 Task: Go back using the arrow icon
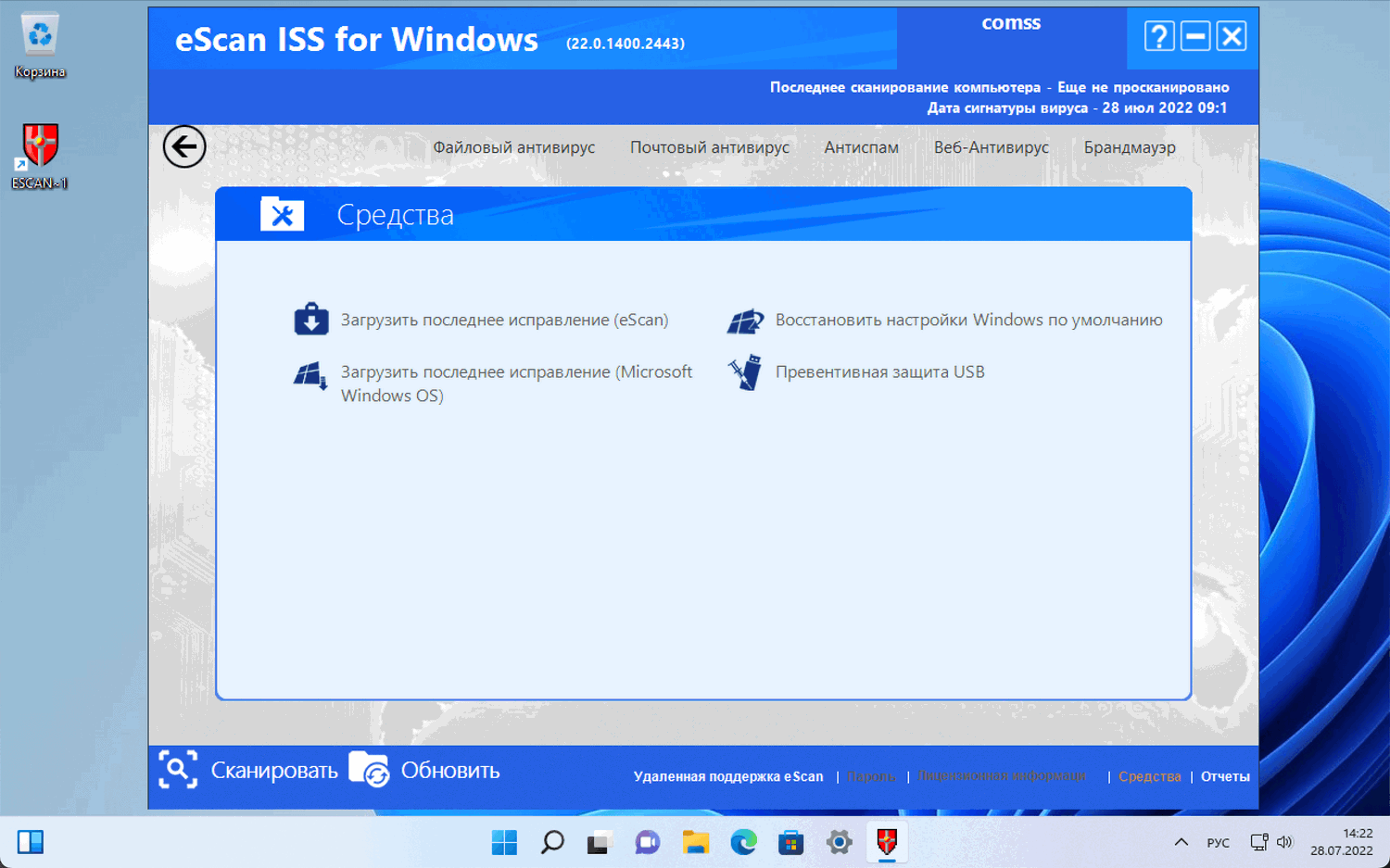(184, 146)
